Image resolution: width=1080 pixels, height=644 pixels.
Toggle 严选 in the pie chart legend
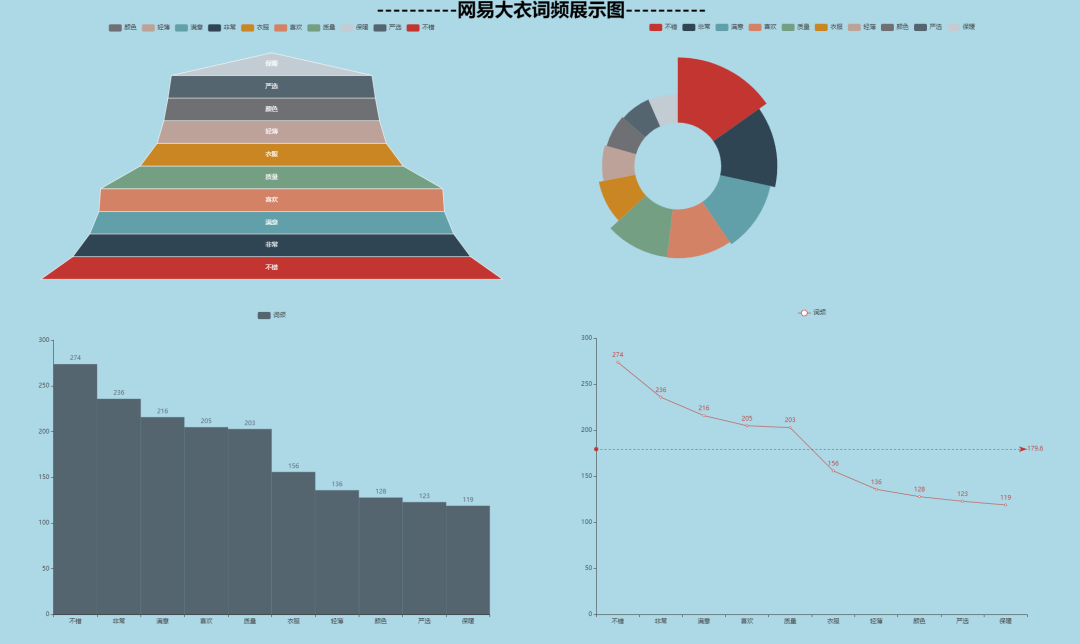click(x=928, y=27)
